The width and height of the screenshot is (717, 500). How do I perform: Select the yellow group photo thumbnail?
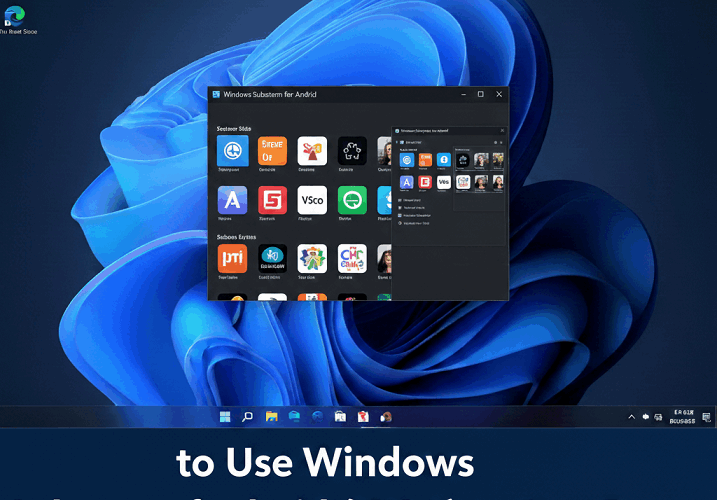point(498,160)
